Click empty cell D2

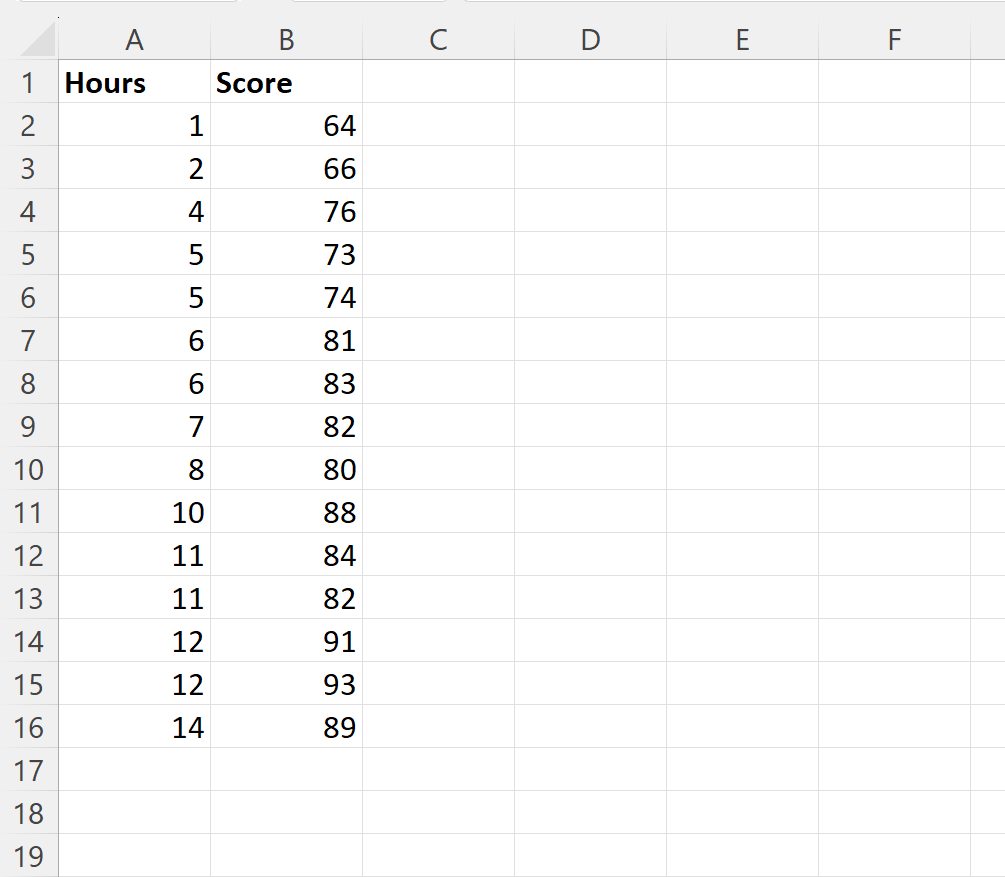pos(590,125)
